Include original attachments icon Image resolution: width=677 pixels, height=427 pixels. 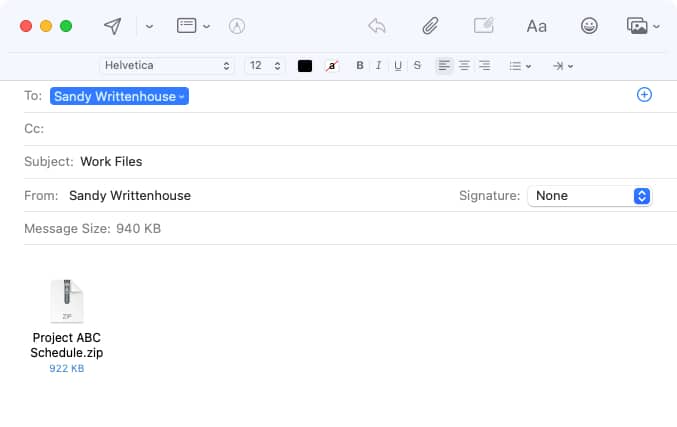click(484, 26)
